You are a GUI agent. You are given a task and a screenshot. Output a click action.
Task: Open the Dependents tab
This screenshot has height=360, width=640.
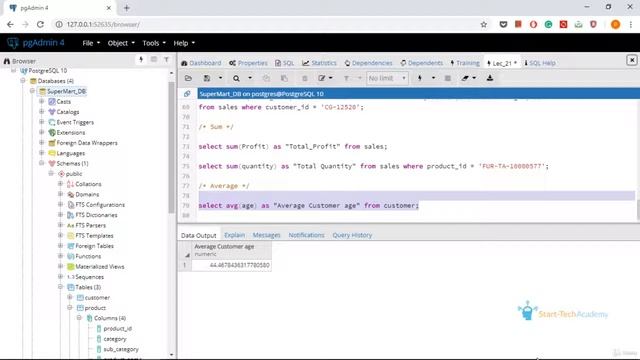coord(421,63)
